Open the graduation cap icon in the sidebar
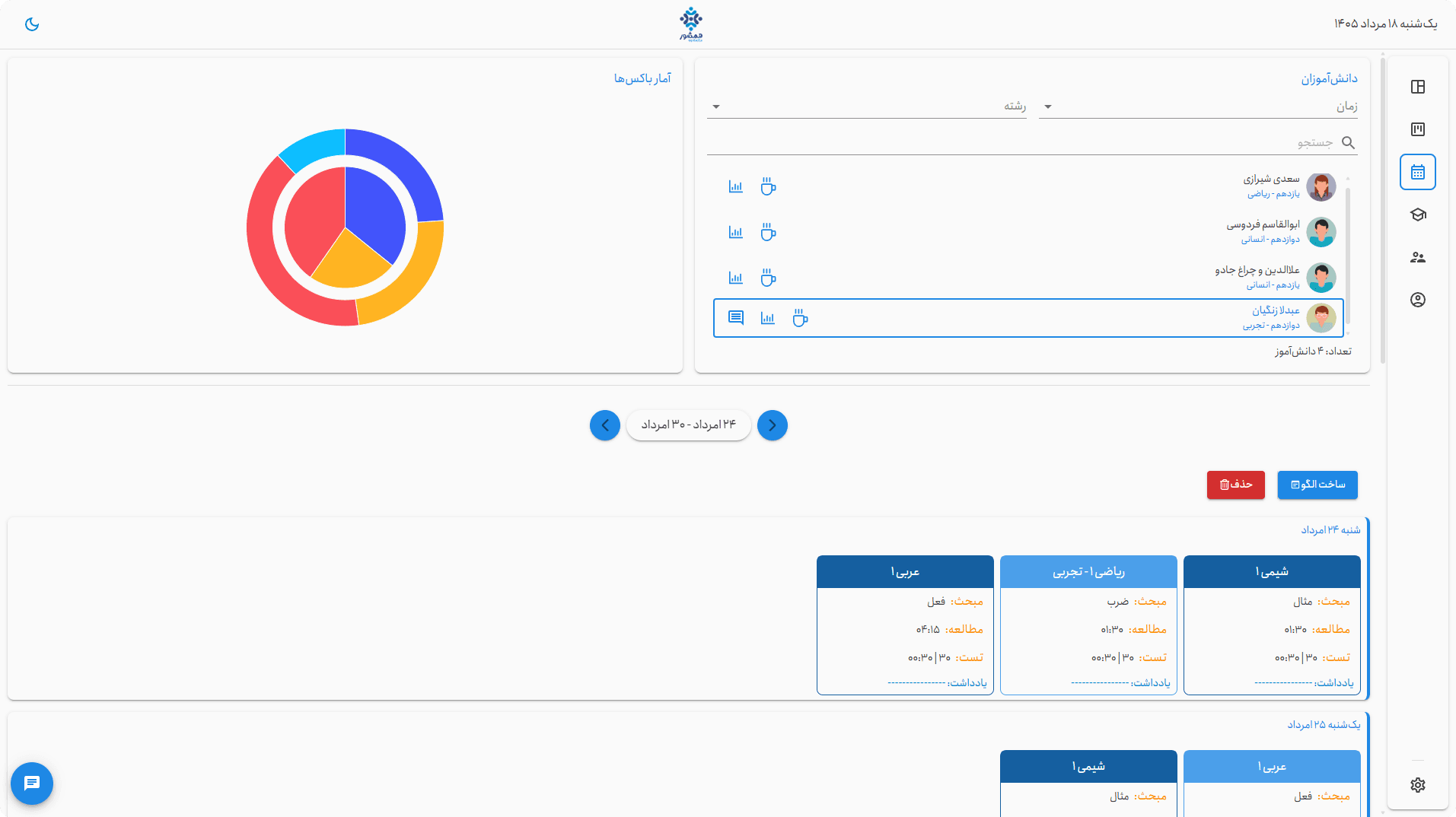The height and width of the screenshot is (817, 1456). click(x=1417, y=215)
